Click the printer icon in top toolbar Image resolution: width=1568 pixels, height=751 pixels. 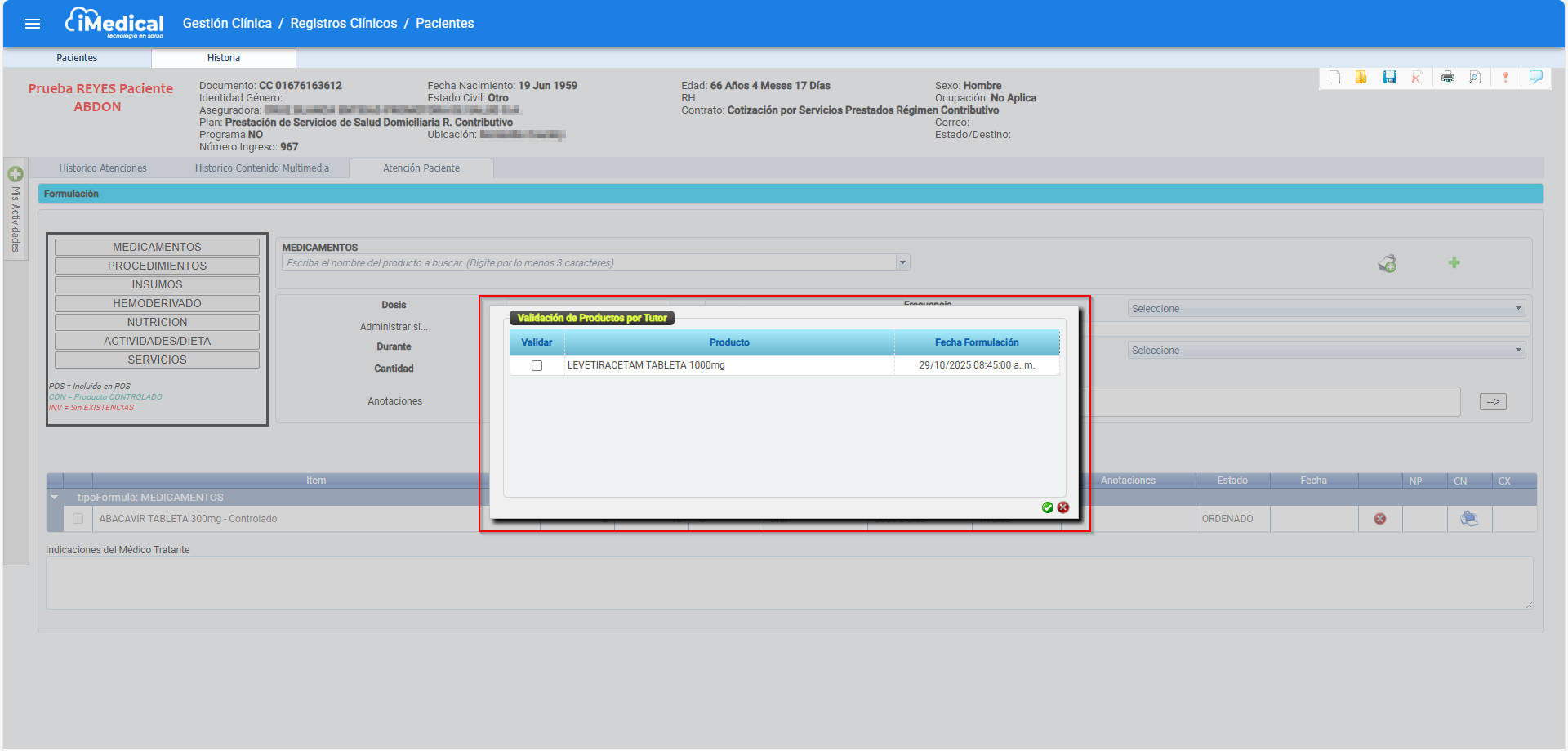click(x=1448, y=77)
